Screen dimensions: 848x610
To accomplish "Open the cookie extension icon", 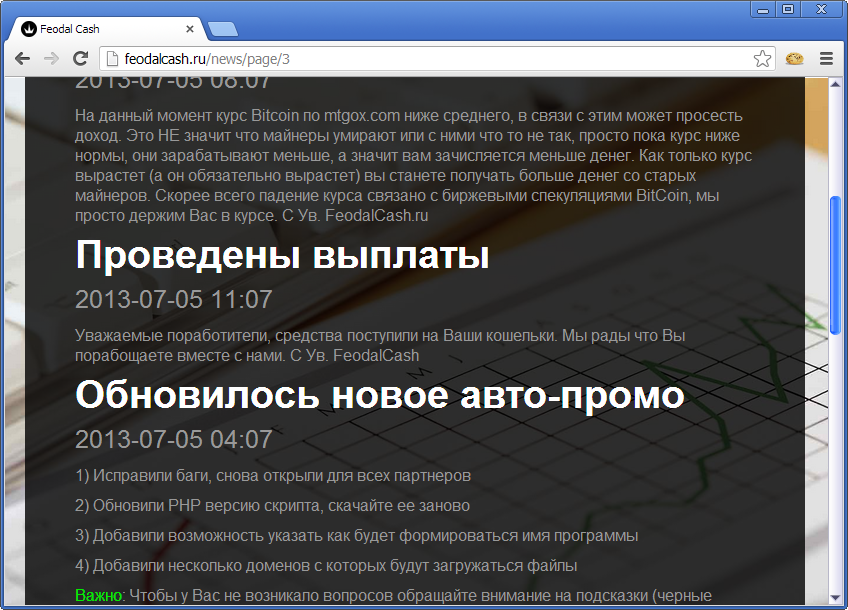I will tap(794, 58).
